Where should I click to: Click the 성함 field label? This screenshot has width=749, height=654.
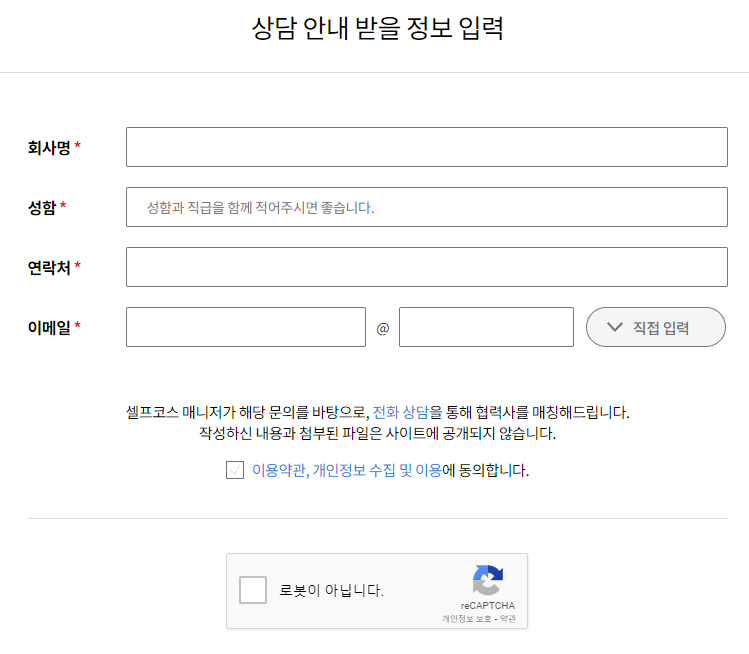42,207
